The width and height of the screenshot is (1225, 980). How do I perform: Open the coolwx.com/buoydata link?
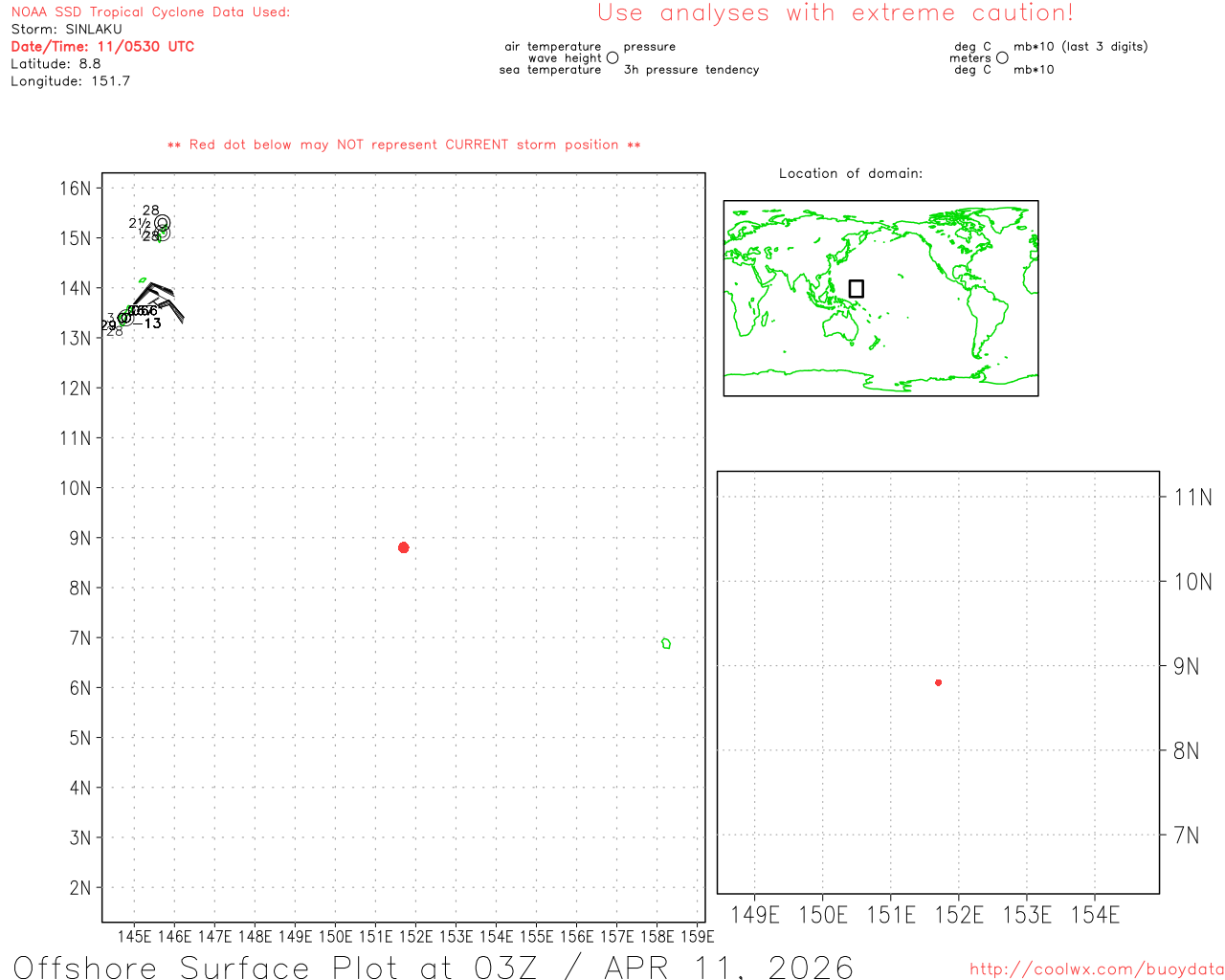click(1097, 969)
